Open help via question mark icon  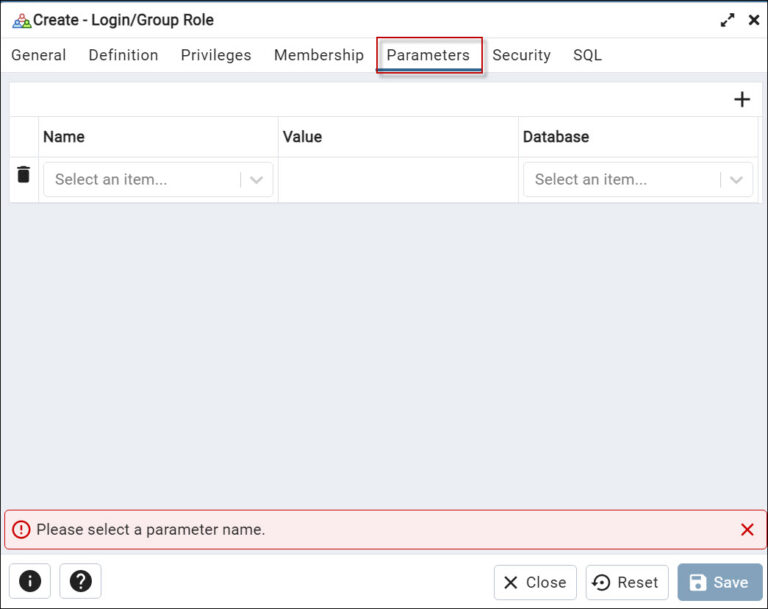80,581
